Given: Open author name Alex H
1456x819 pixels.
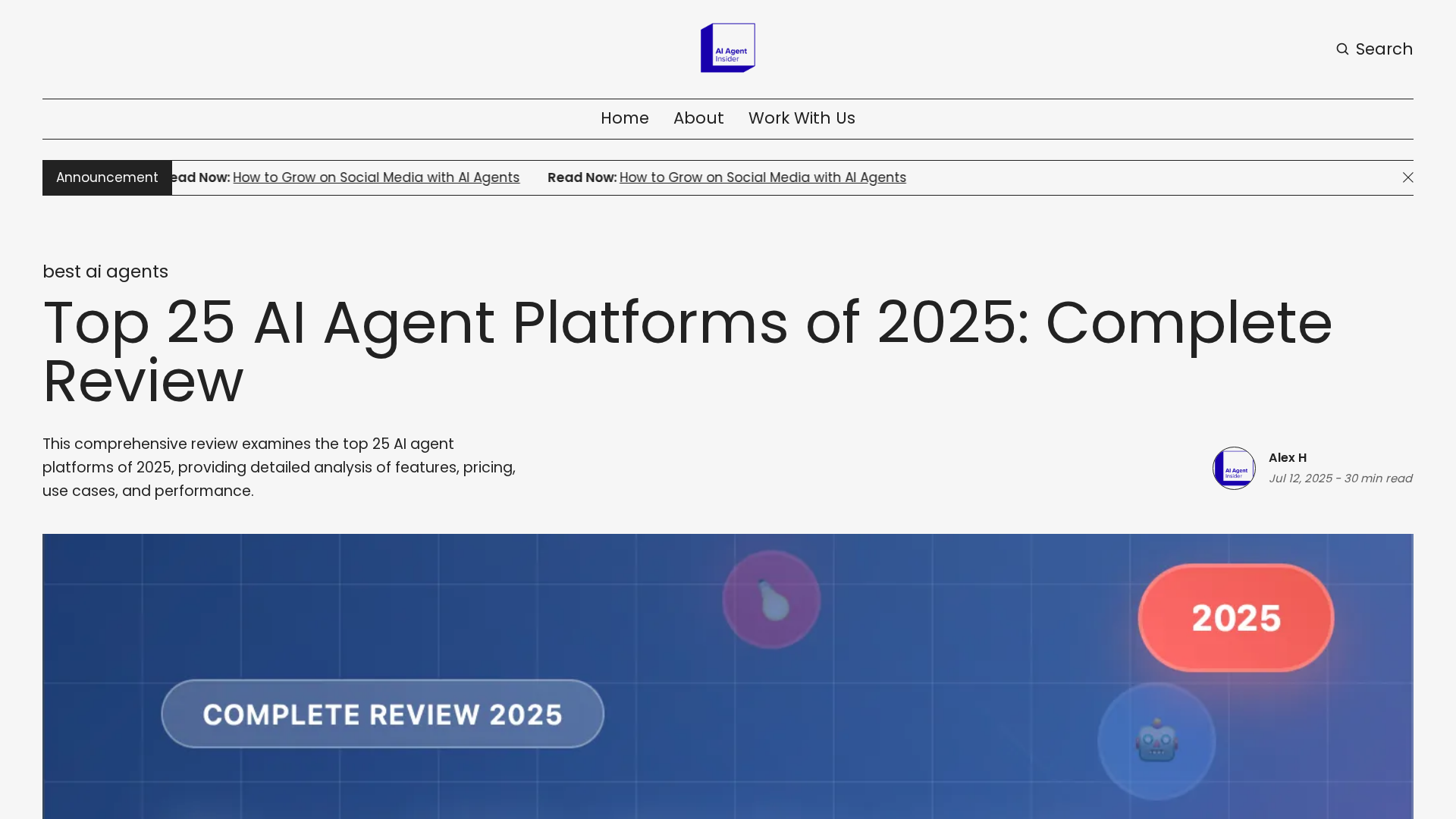Looking at the screenshot, I should pos(1287,458).
